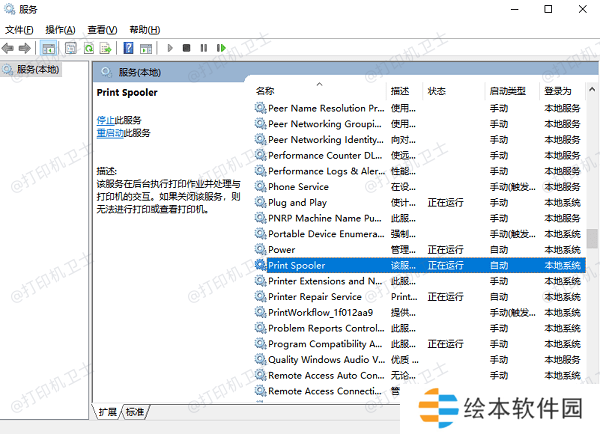Click the 重启动 link to restart service

pyautogui.click(x=110, y=132)
